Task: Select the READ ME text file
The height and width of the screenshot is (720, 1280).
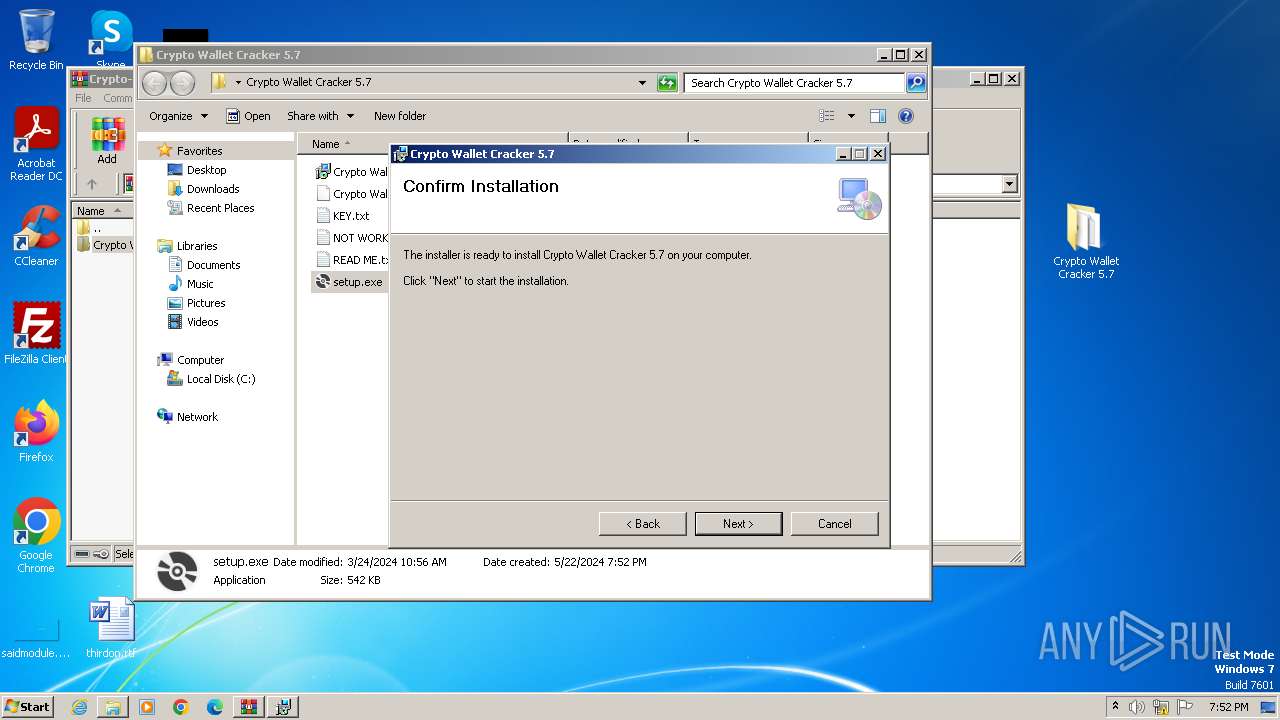Action: click(352, 260)
